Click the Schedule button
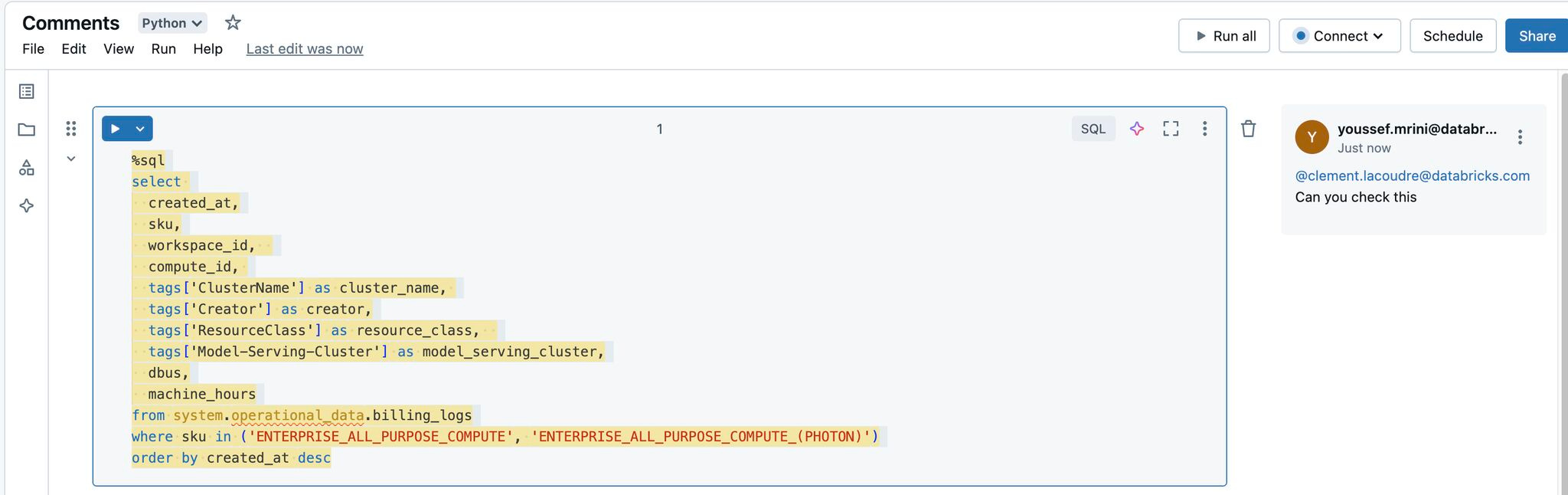This screenshot has height=495, width=1568. [1452, 36]
